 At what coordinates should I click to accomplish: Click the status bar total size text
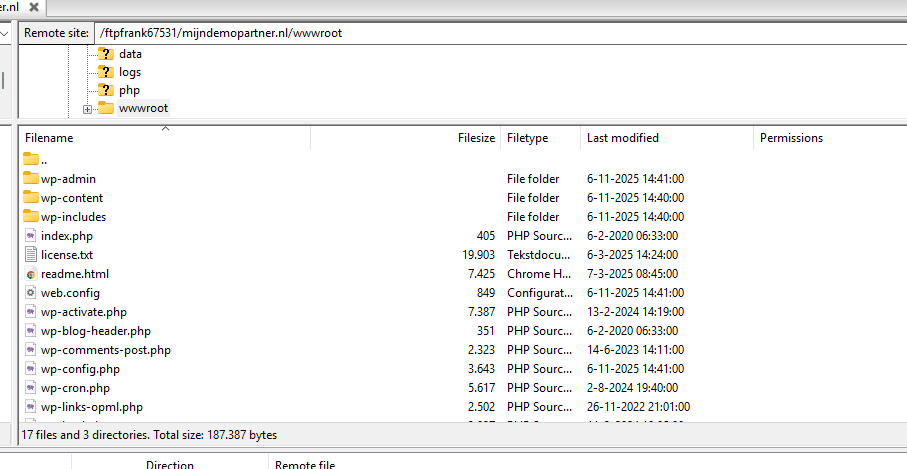coord(215,435)
